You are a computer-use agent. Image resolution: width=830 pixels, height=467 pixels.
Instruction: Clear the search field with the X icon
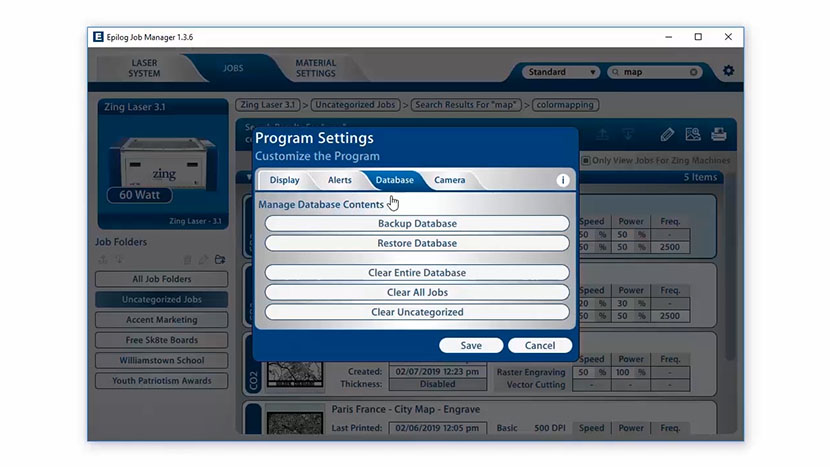click(694, 72)
